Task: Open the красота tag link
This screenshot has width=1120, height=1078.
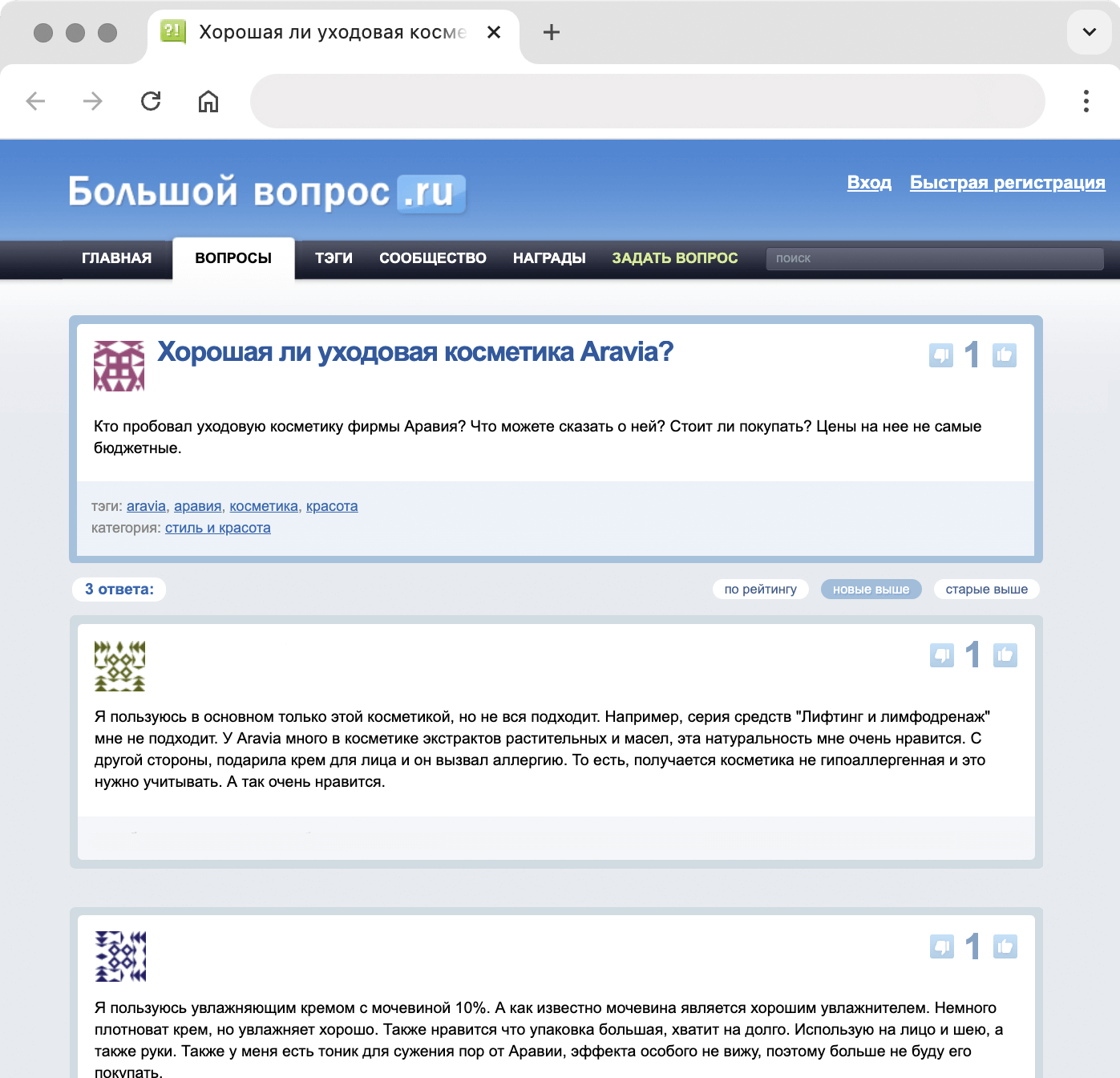Action: click(332, 506)
